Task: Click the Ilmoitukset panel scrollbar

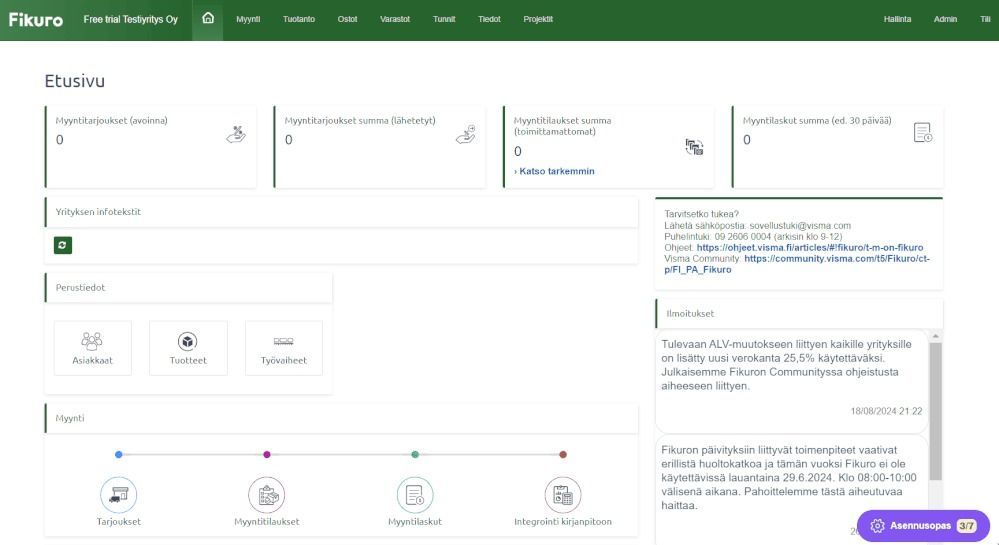Action: click(935, 411)
